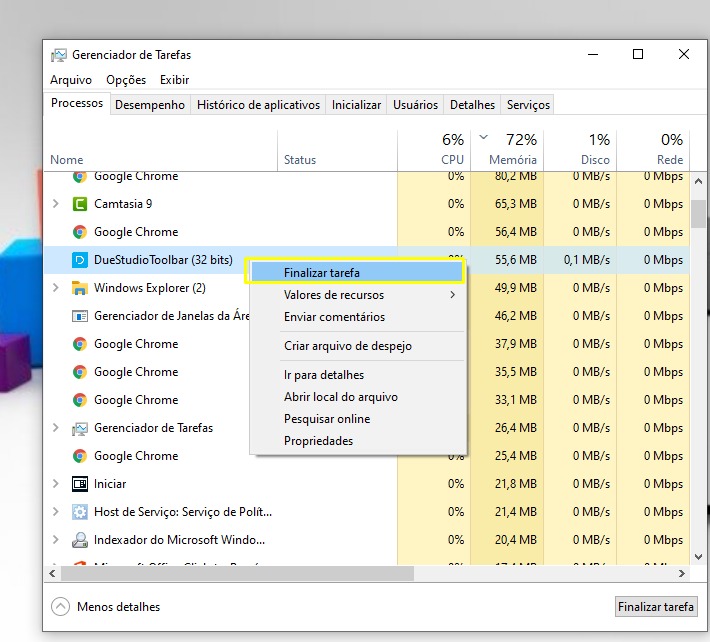Image resolution: width=710 pixels, height=642 pixels.
Task: Click horizontal scrollbar right arrow
Action: coord(681,573)
